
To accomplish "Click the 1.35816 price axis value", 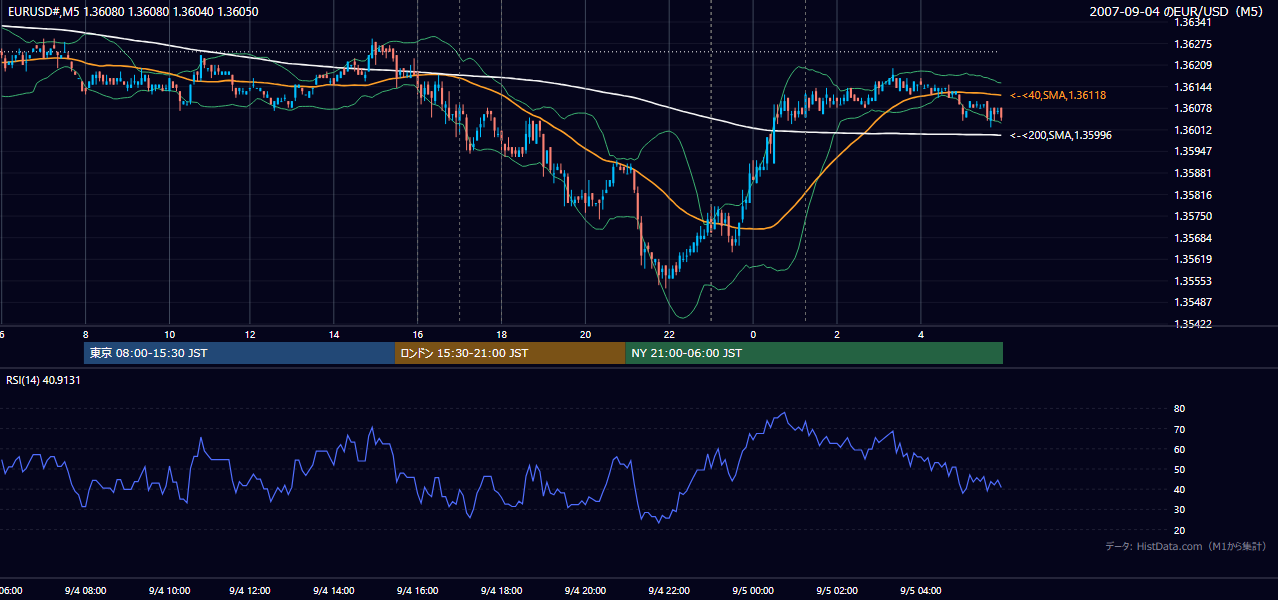I will 1193,195.
